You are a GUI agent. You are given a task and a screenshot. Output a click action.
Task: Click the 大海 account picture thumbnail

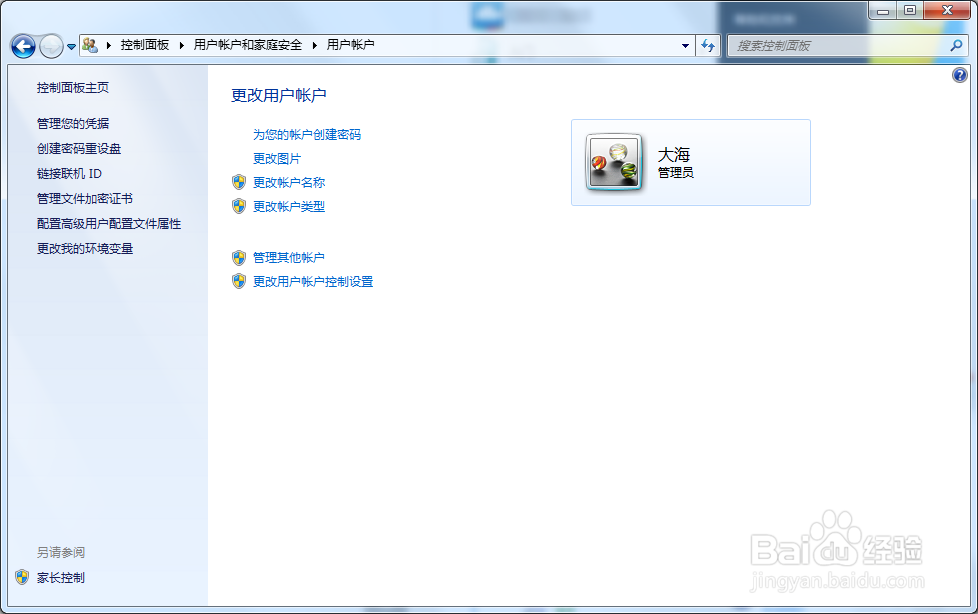[614, 162]
